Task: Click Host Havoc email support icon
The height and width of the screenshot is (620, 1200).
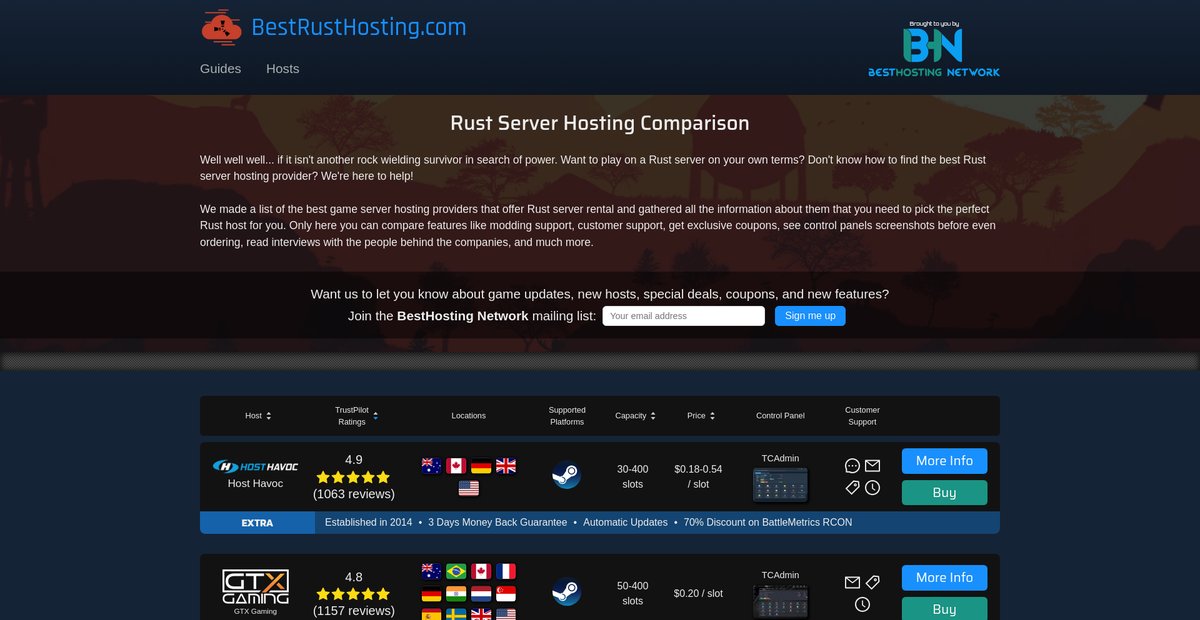Action: coord(872,466)
